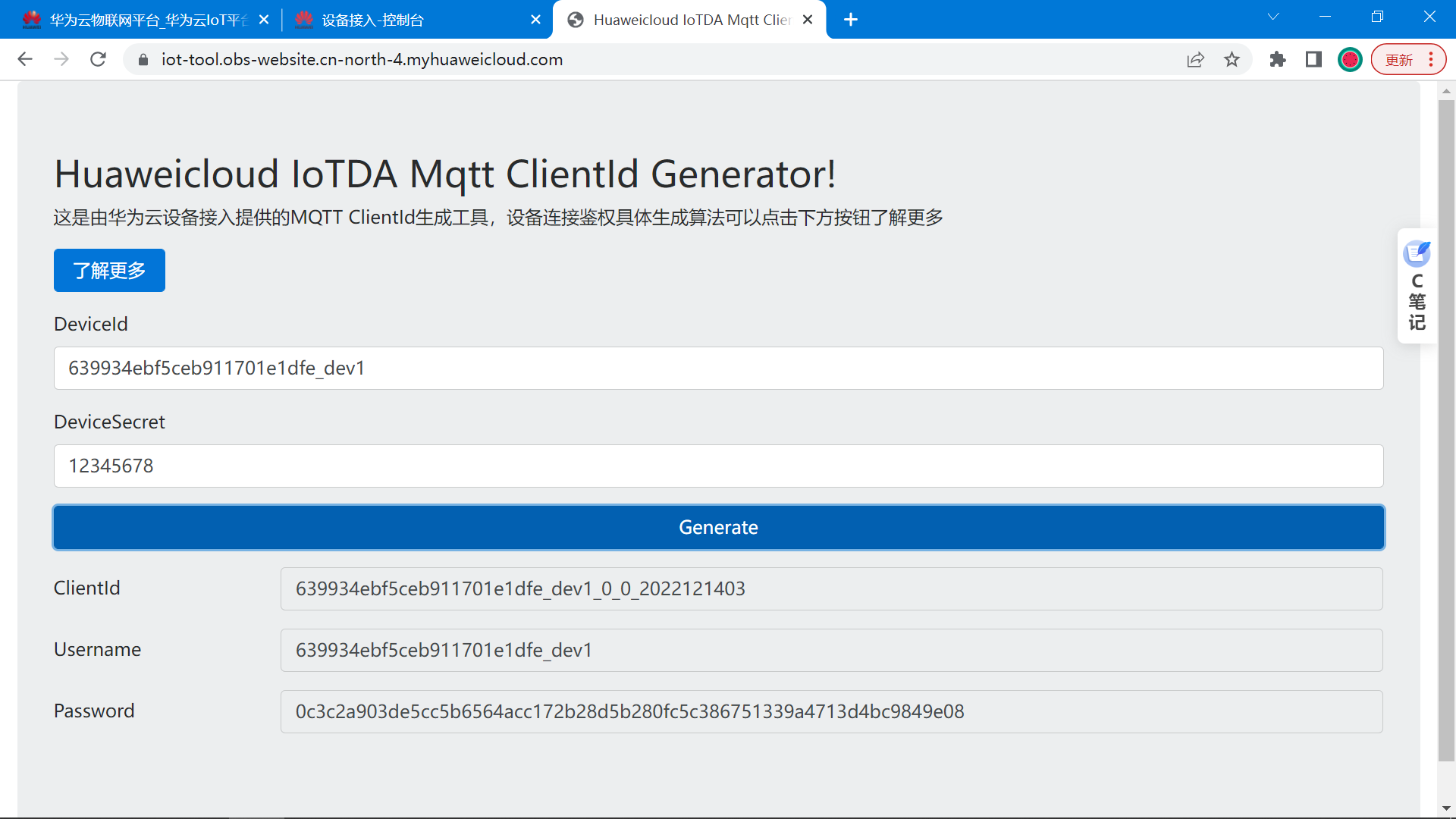The image size is (1456, 819).
Task: Open a new browser tab
Action: point(851,20)
